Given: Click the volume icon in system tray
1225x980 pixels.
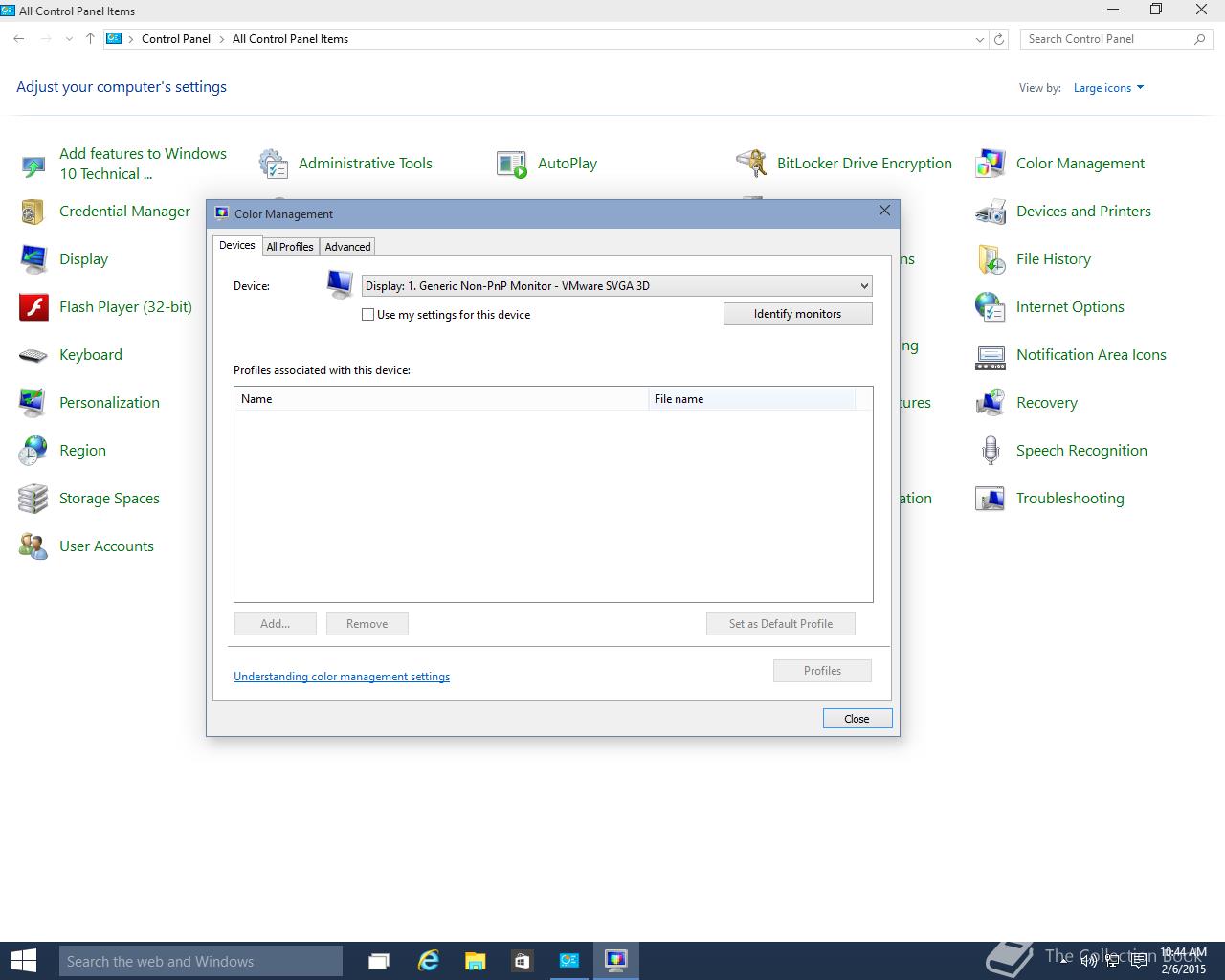Looking at the screenshot, I should coord(1089,961).
